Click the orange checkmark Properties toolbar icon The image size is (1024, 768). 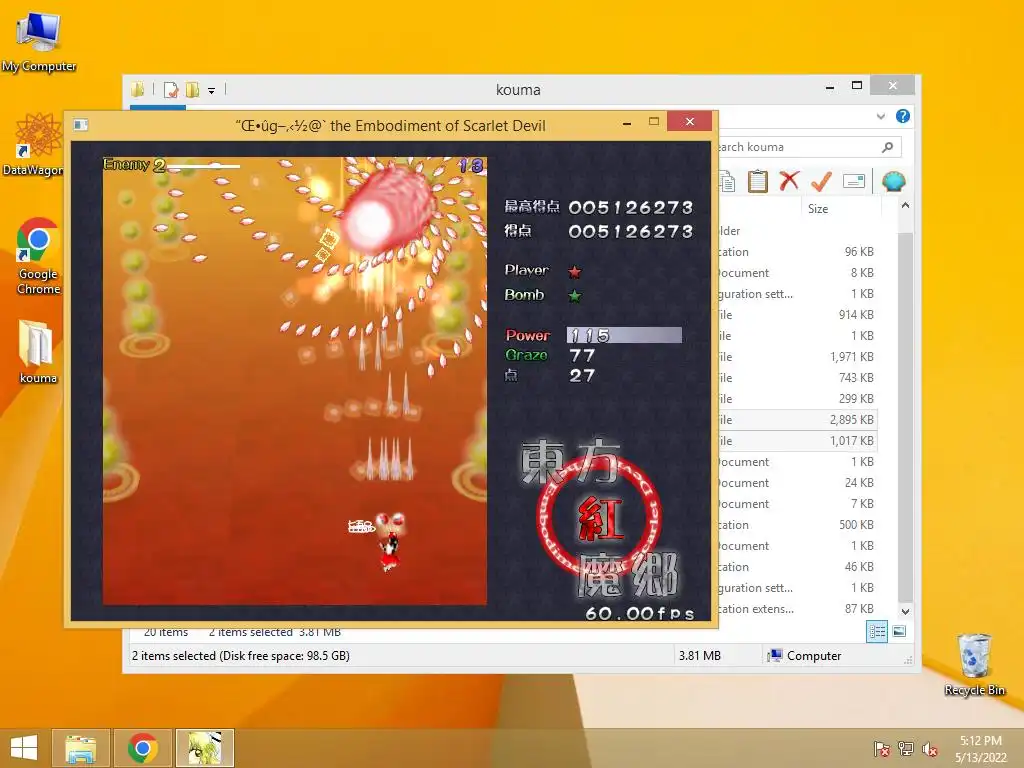[821, 181]
